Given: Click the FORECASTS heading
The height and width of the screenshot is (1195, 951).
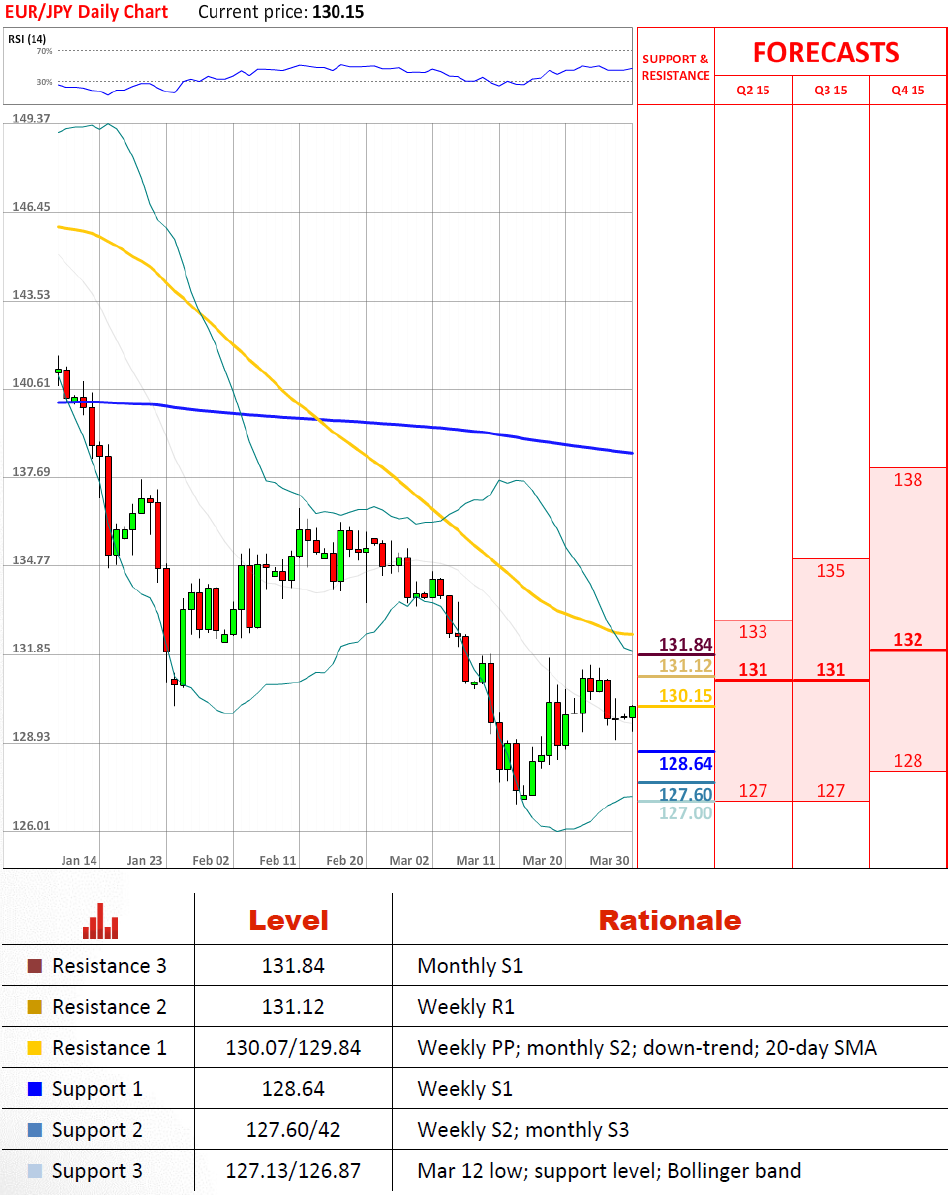Looking at the screenshot, I should pyautogui.click(x=826, y=53).
